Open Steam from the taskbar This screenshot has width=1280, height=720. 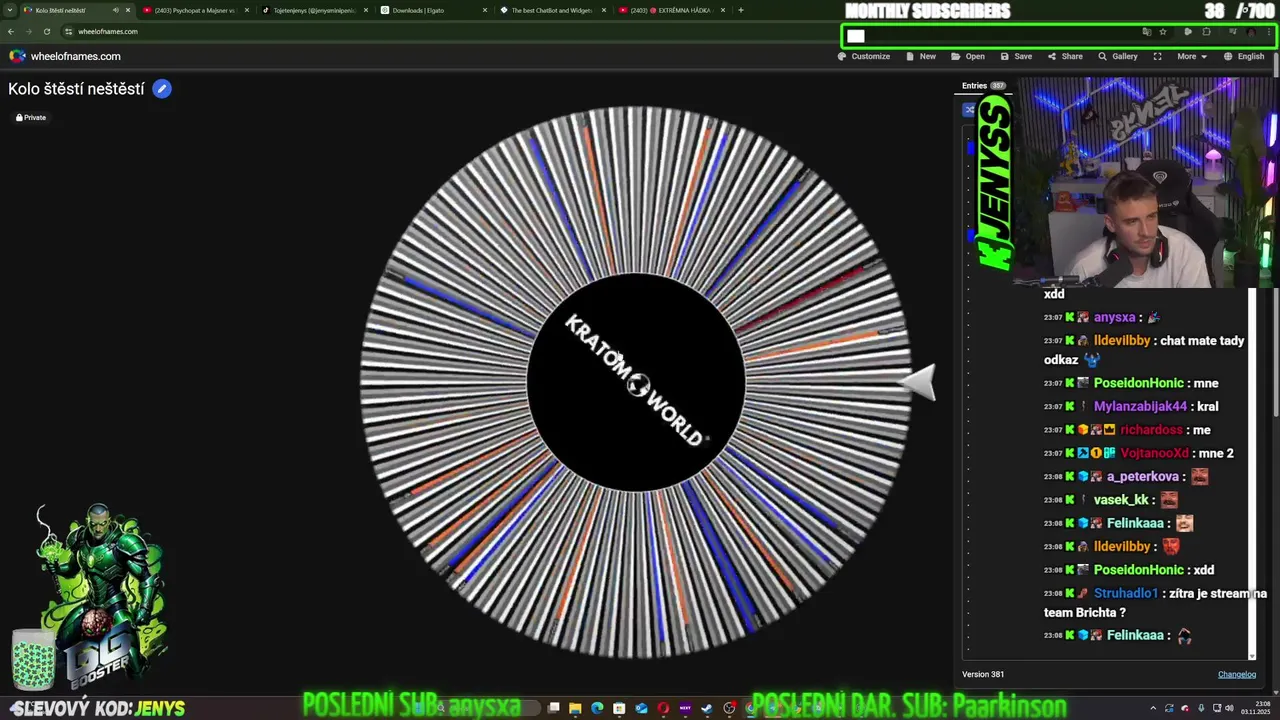tap(707, 708)
